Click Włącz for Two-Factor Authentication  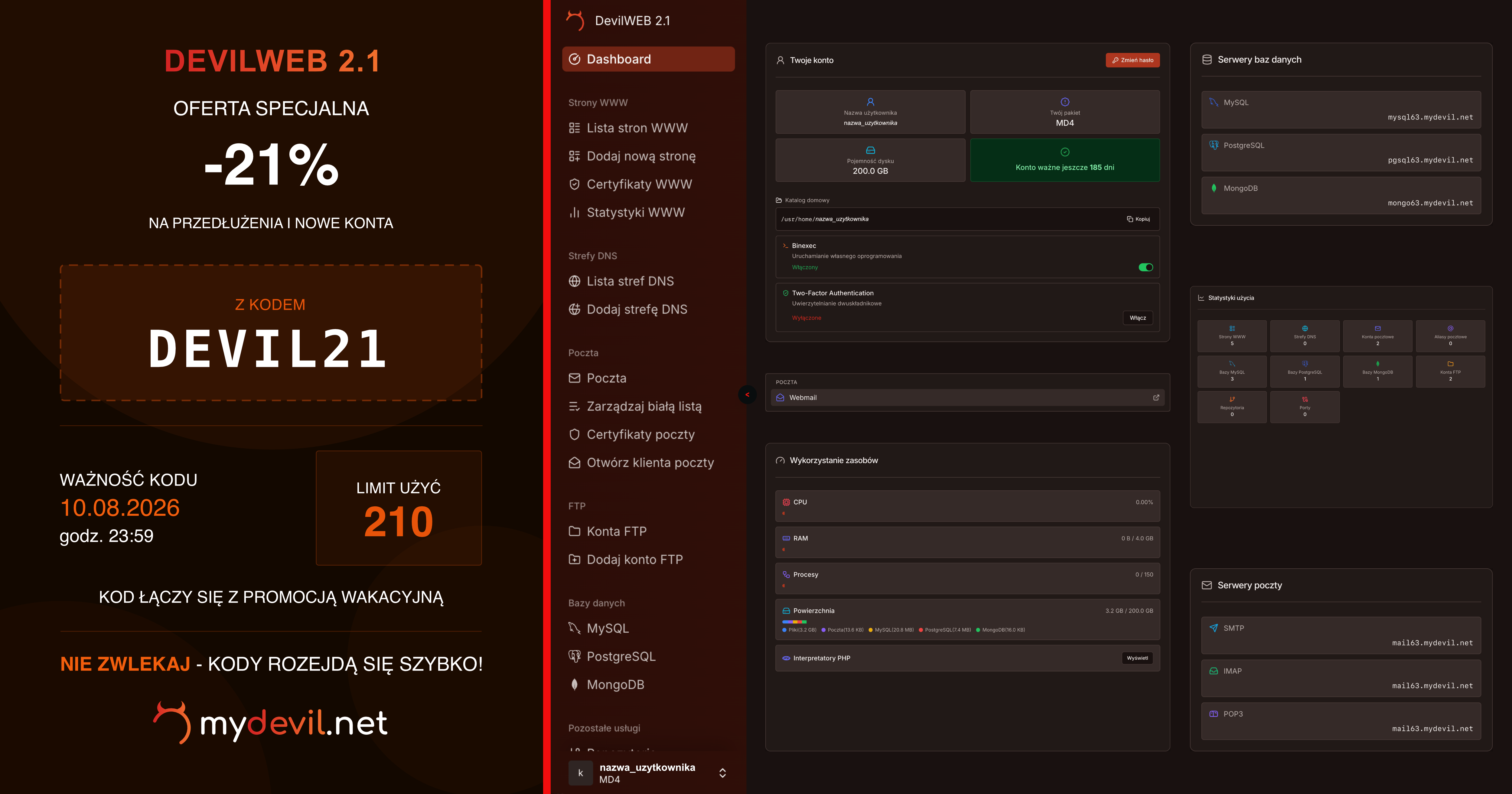pos(1138,318)
